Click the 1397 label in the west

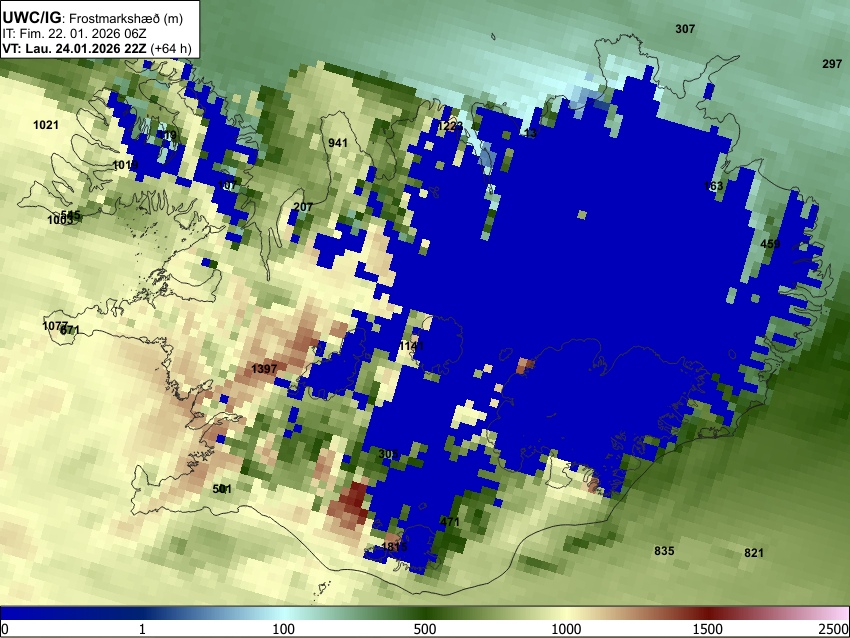(264, 369)
